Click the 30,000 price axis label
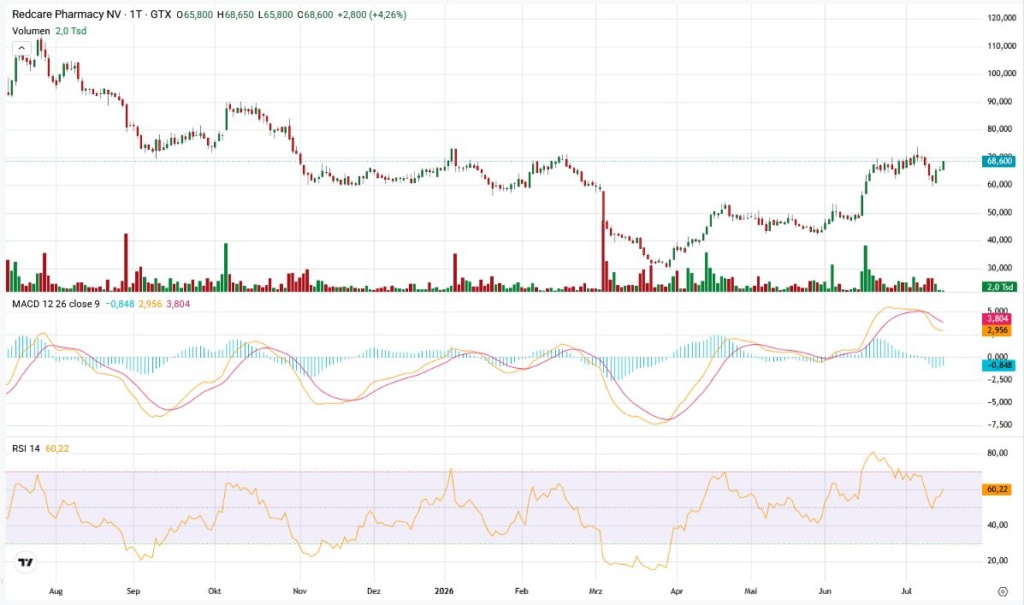 point(999,268)
